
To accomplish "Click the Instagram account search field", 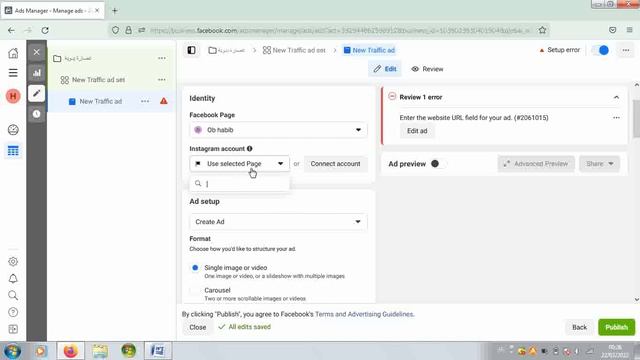I will [x=240, y=184].
